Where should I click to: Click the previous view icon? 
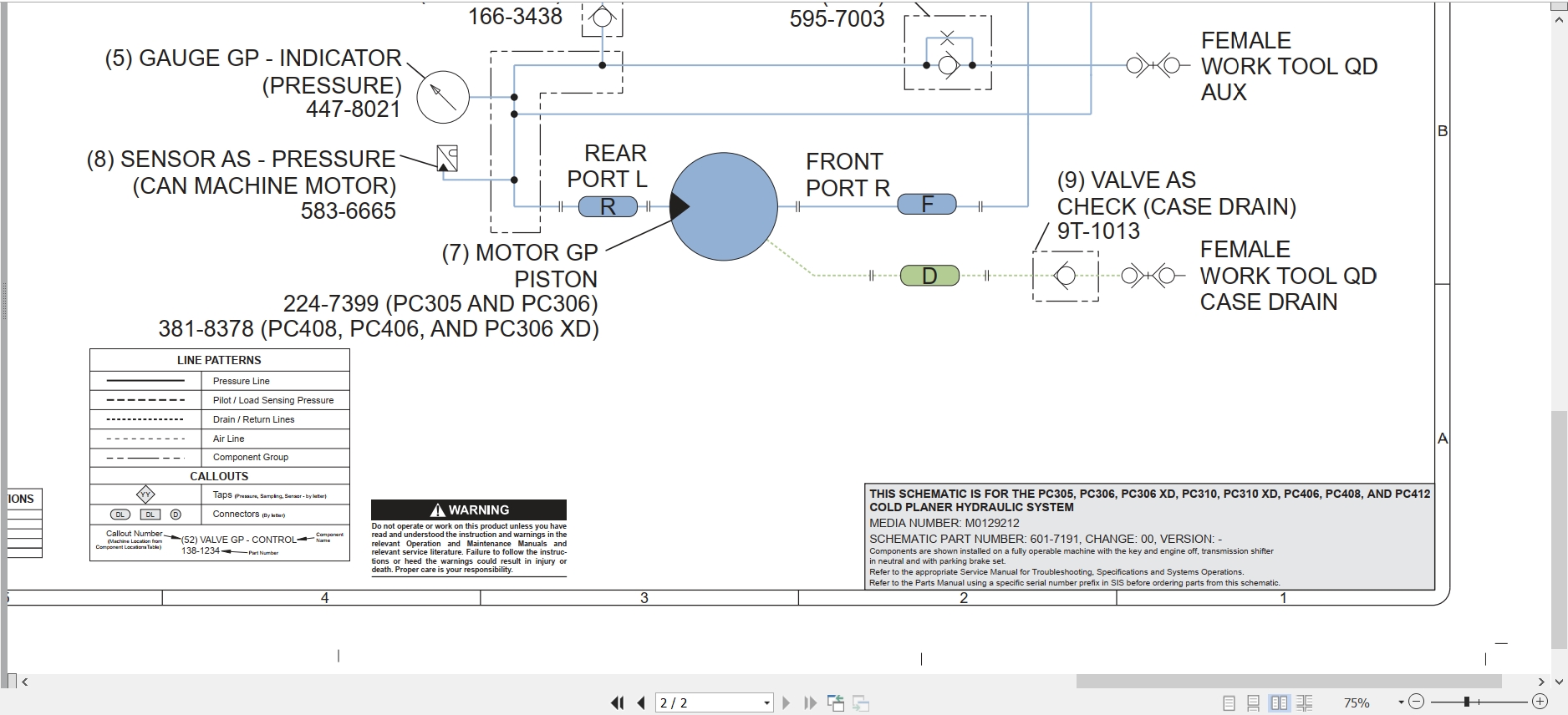836,703
